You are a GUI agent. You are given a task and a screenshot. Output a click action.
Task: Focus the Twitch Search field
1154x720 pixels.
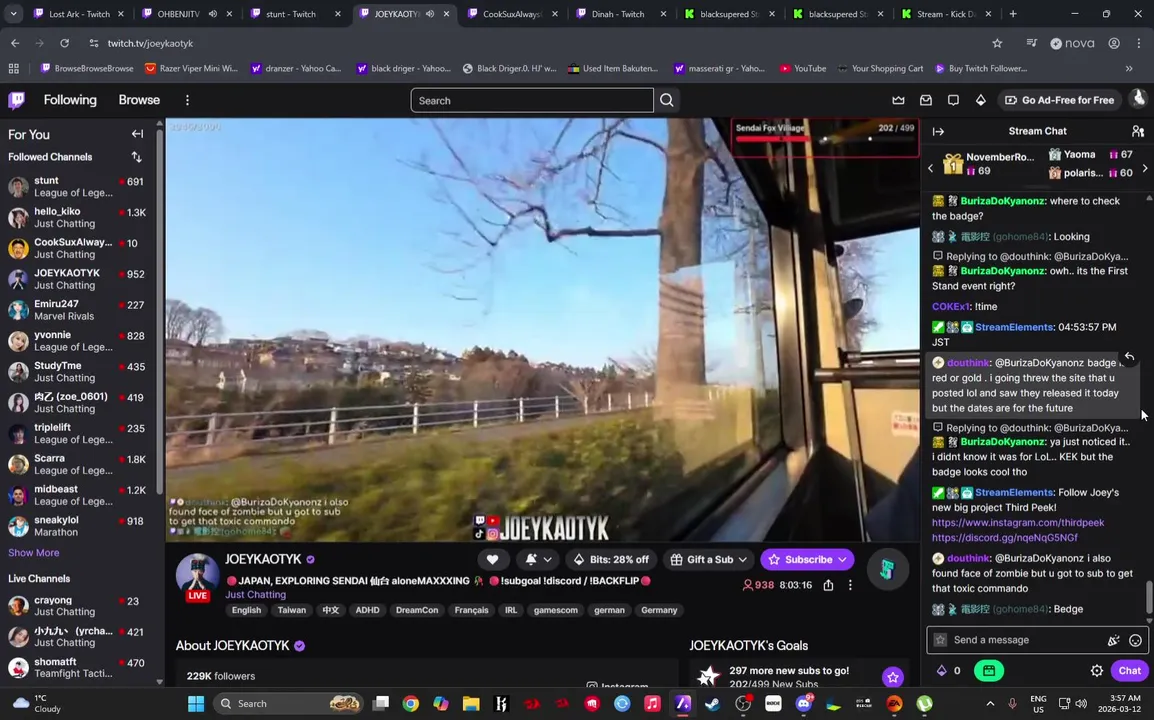(x=531, y=100)
